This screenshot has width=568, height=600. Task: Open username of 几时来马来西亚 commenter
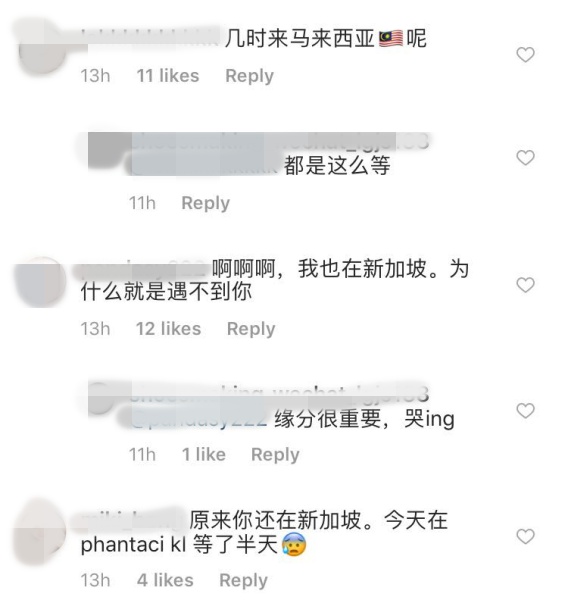[150, 38]
